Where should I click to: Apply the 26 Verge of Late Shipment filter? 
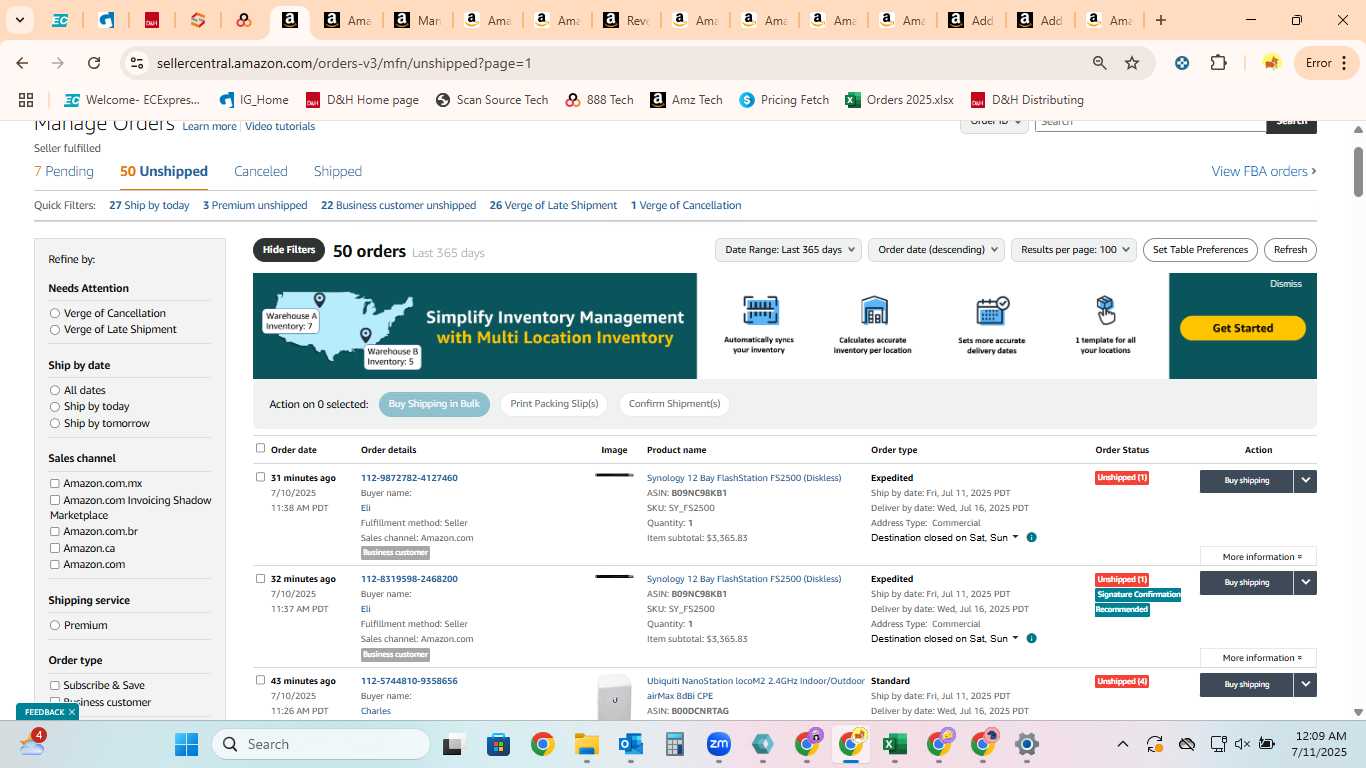click(x=553, y=206)
